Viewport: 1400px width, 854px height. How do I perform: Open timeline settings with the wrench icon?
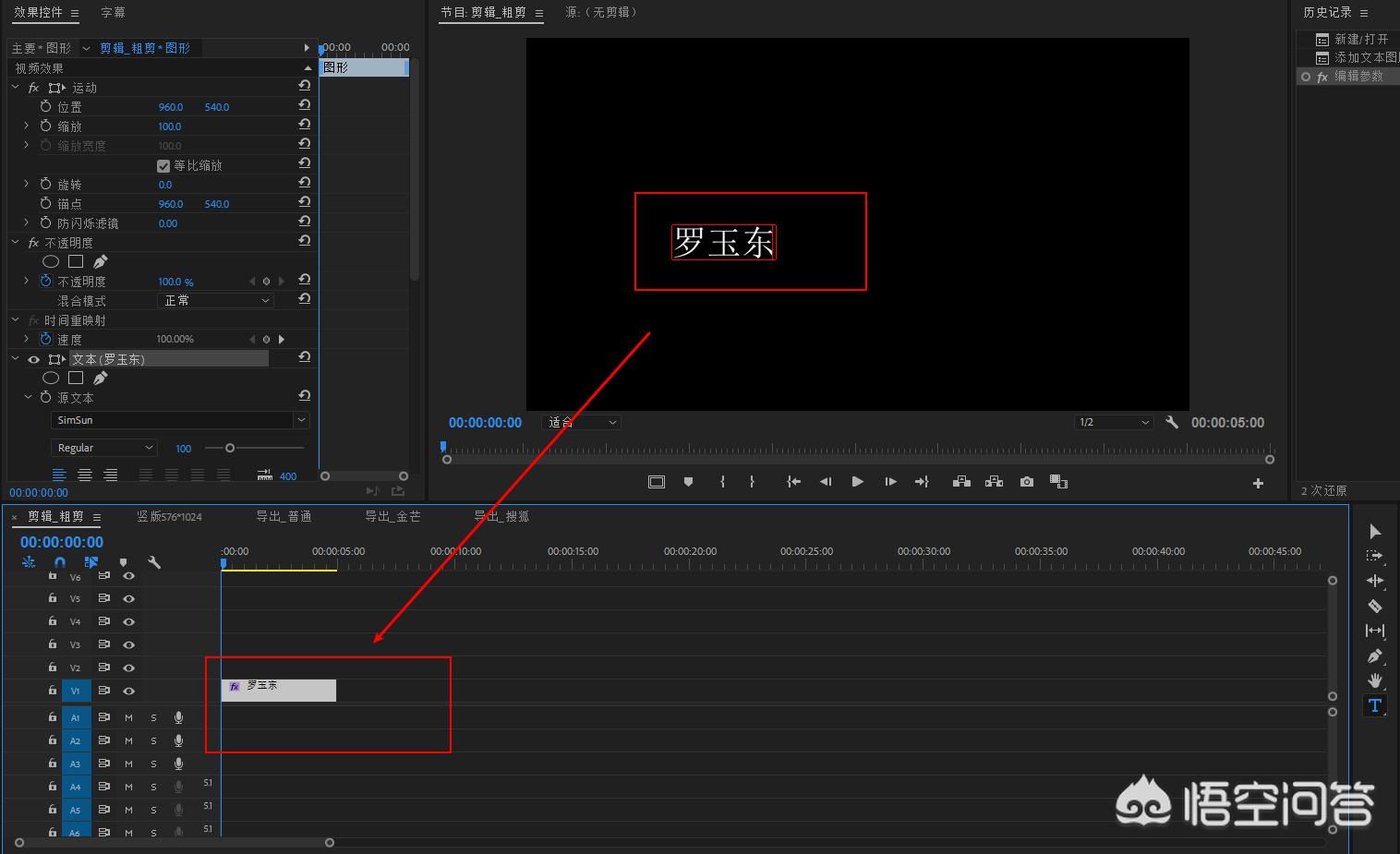[x=155, y=561]
